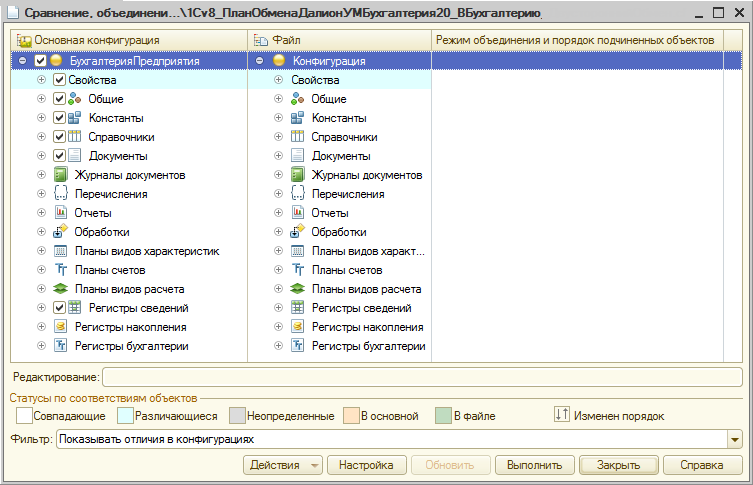753x485 pixels.
Task: Toggle the Справочники checkbox
Action: (59, 137)
